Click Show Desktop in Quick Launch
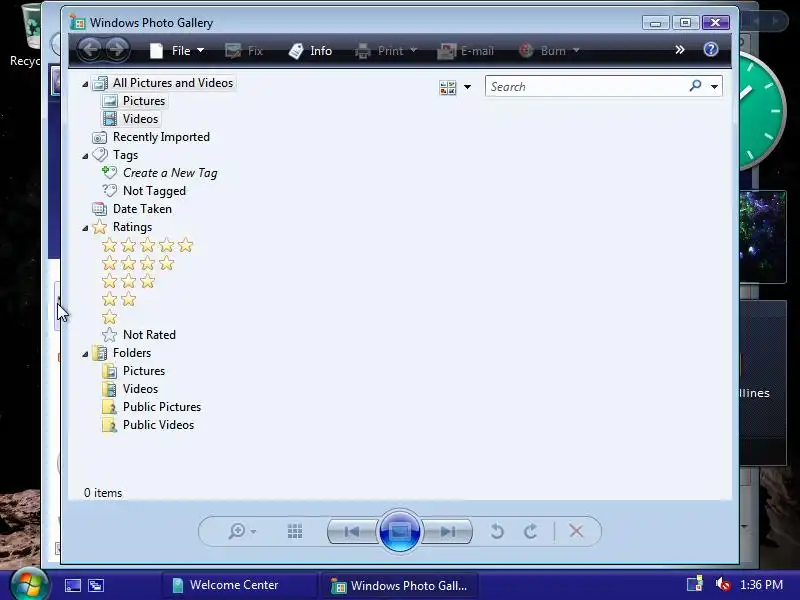 coord(72,585)
